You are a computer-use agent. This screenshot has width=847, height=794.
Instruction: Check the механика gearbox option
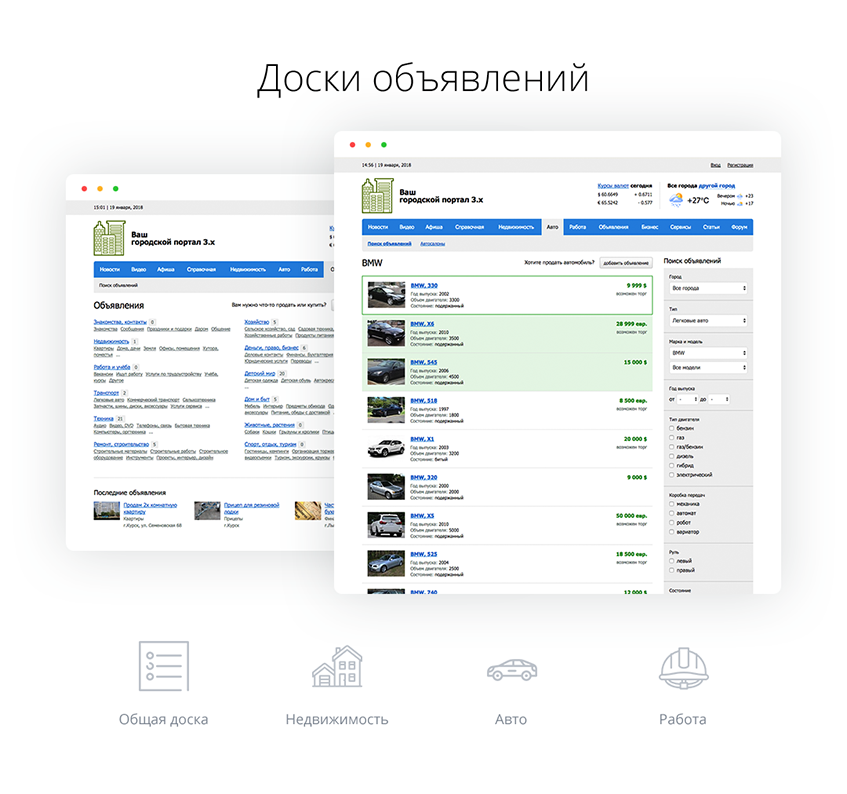click(x=672, y=504)
